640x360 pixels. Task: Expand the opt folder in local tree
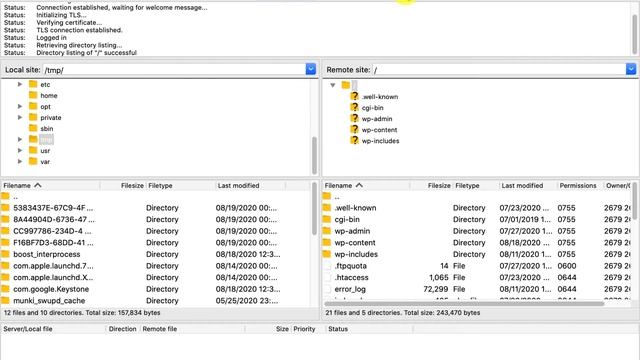point(20,107)
